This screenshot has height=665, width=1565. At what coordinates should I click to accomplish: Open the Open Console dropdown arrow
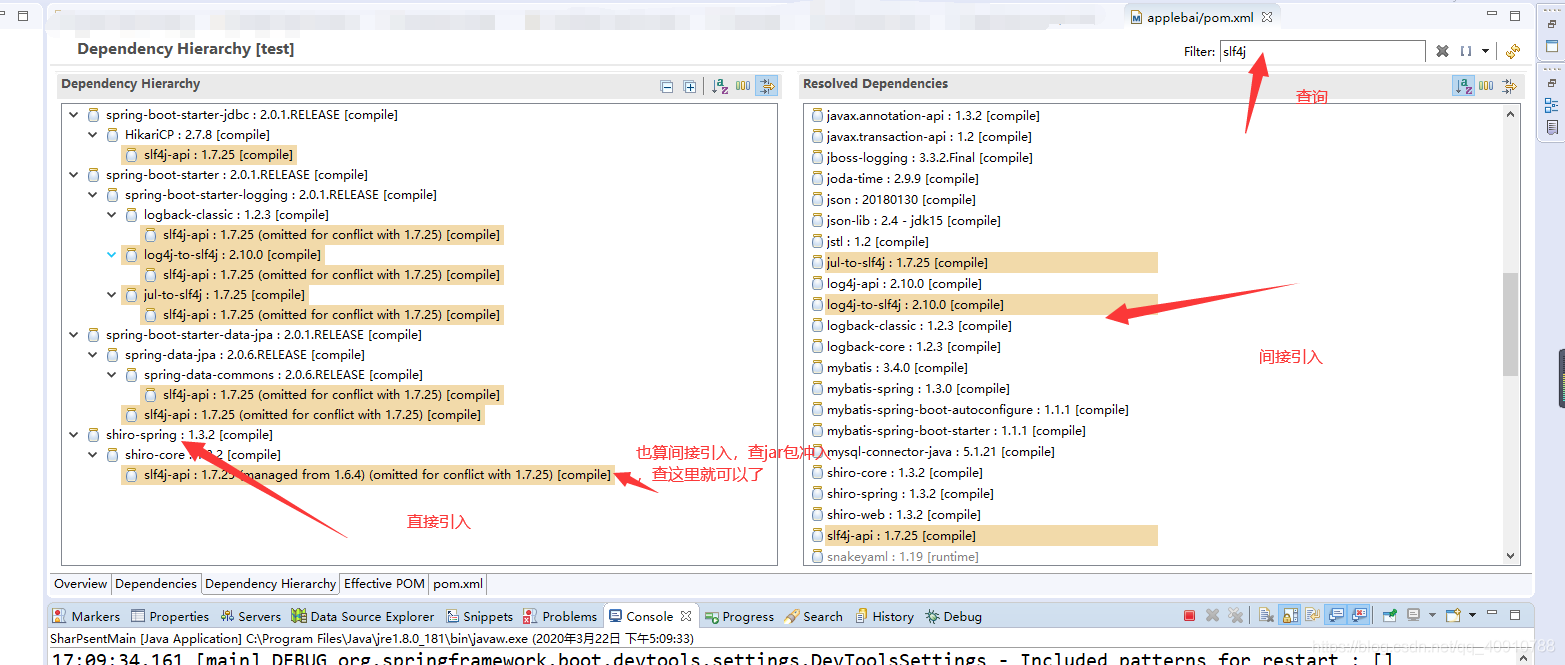coord(1472,615)
